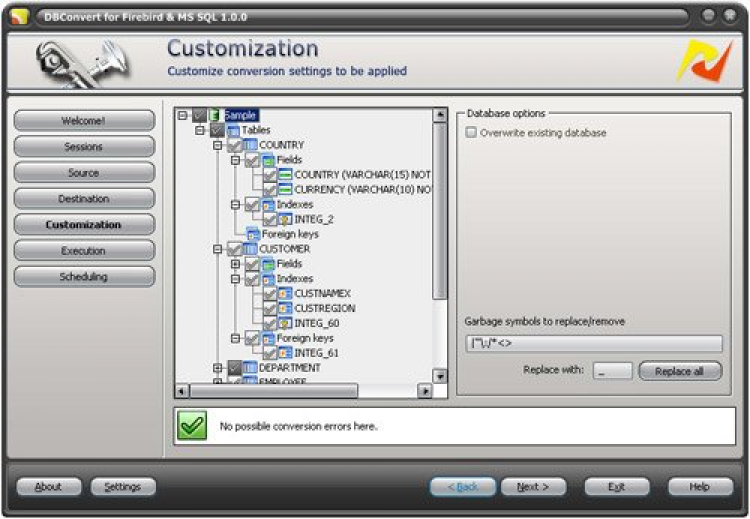Click the Sample database icon in tree
This screenshot has height=519, width=750.
point(215,115)
